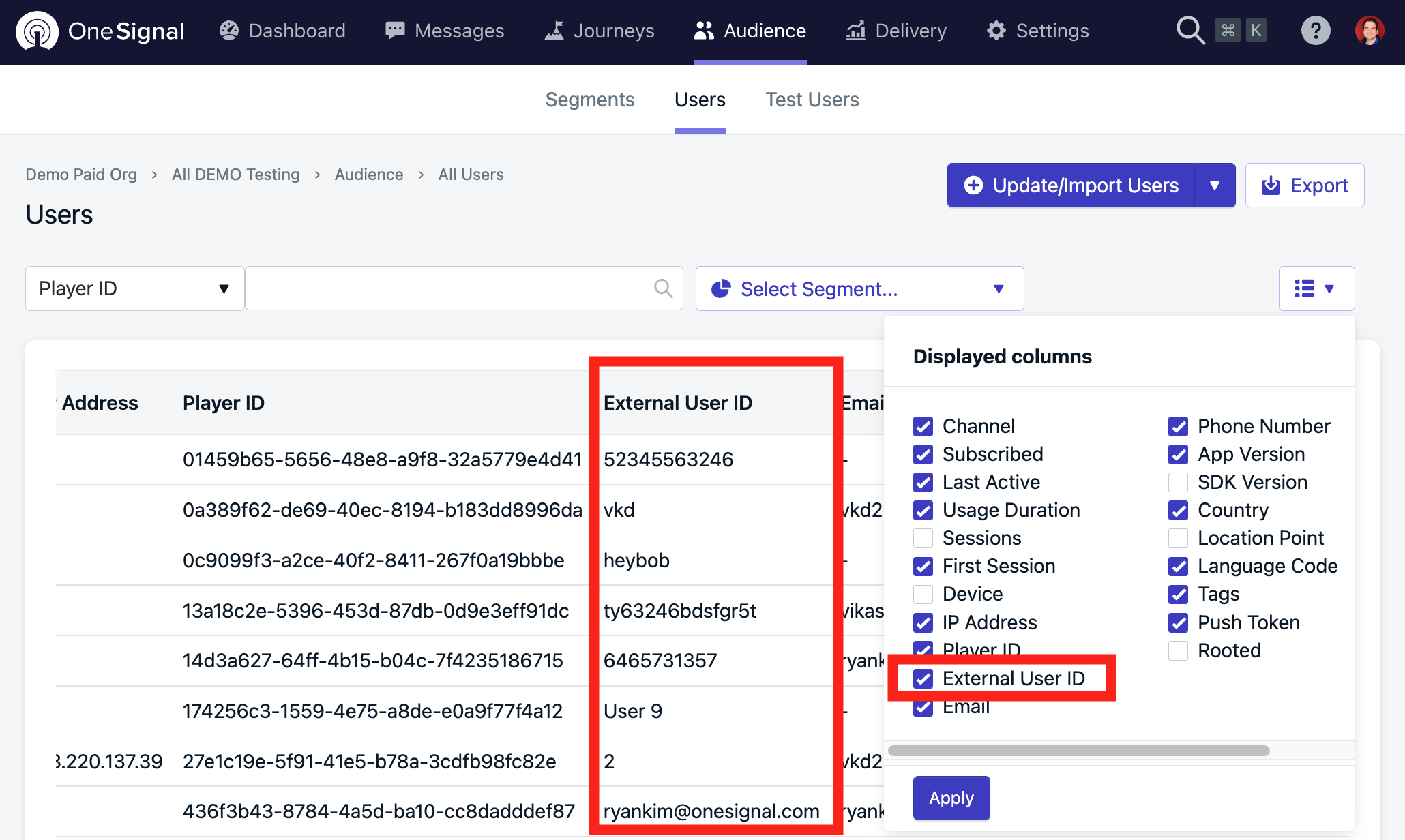
Task: Click the OneSignal logo icon
Action: pyautogui.click(x=37, y=31)
